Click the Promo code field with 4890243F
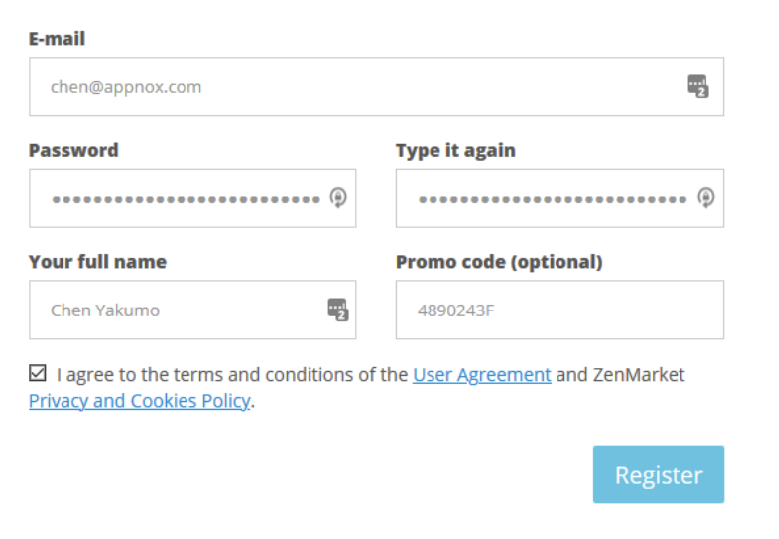This screenshot has width=779, height=539. [x=560, y=310]
